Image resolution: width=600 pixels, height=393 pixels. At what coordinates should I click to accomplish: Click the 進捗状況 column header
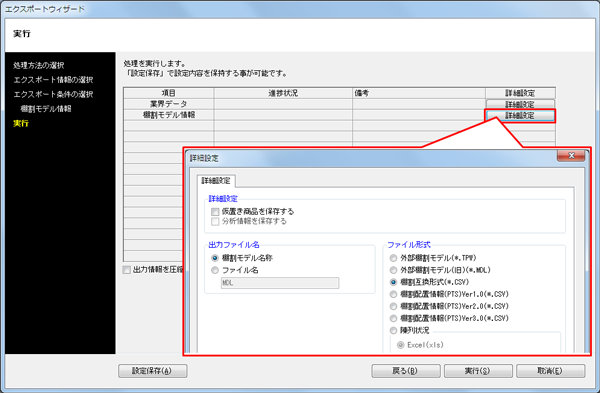pos(283,93)
